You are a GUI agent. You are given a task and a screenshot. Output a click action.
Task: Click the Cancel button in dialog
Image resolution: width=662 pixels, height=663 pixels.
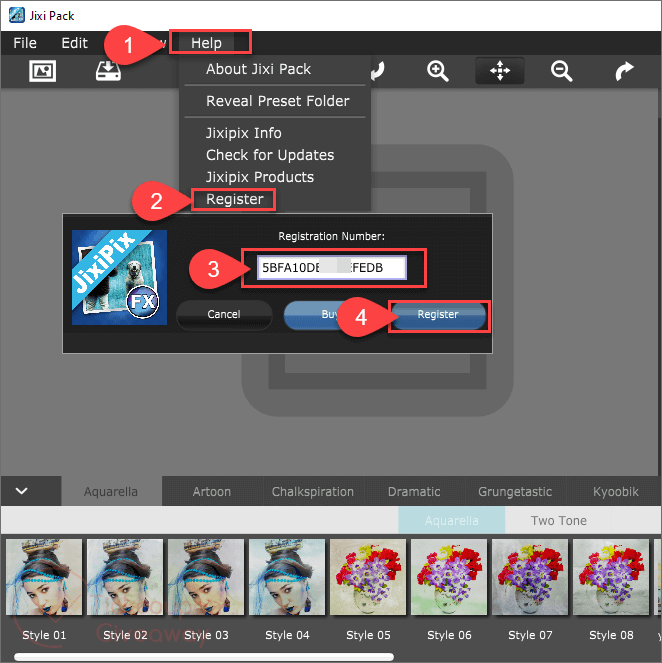pyautogui.click(x=224, y=314)
